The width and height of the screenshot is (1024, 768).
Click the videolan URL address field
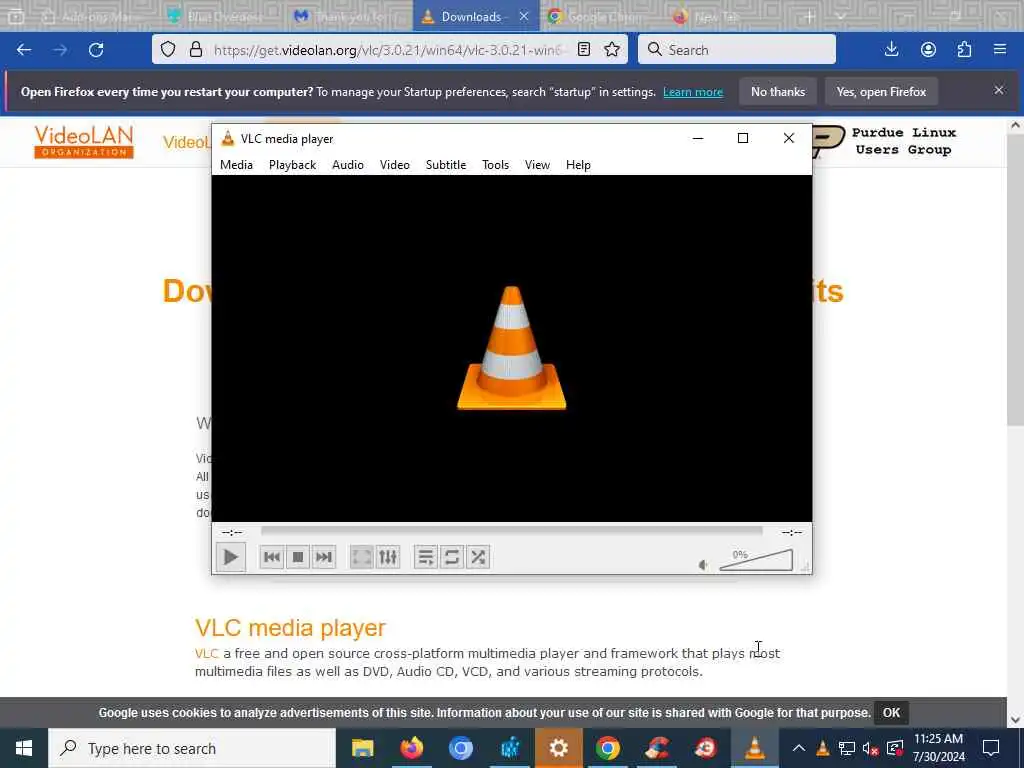(389, 50)
